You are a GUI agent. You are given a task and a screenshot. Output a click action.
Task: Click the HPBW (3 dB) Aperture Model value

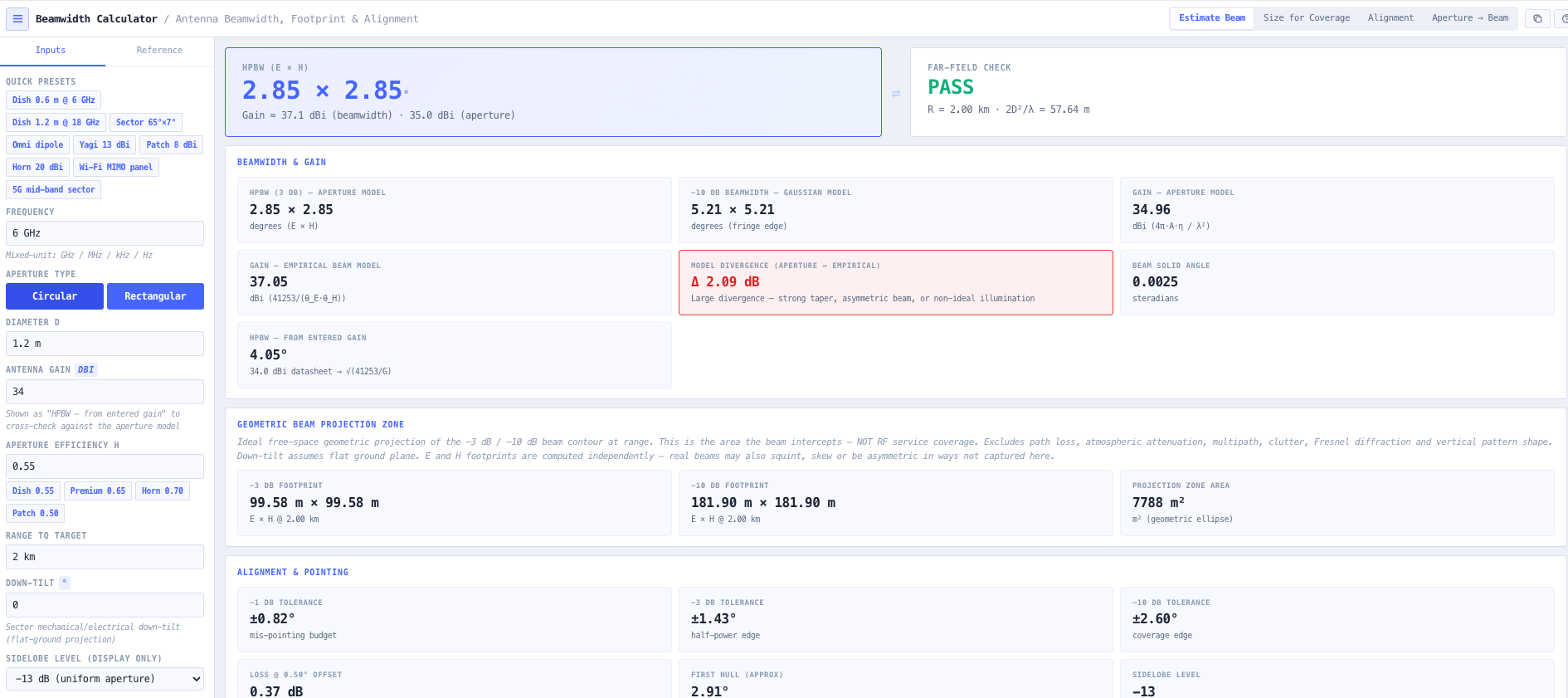tap(291, 210)
